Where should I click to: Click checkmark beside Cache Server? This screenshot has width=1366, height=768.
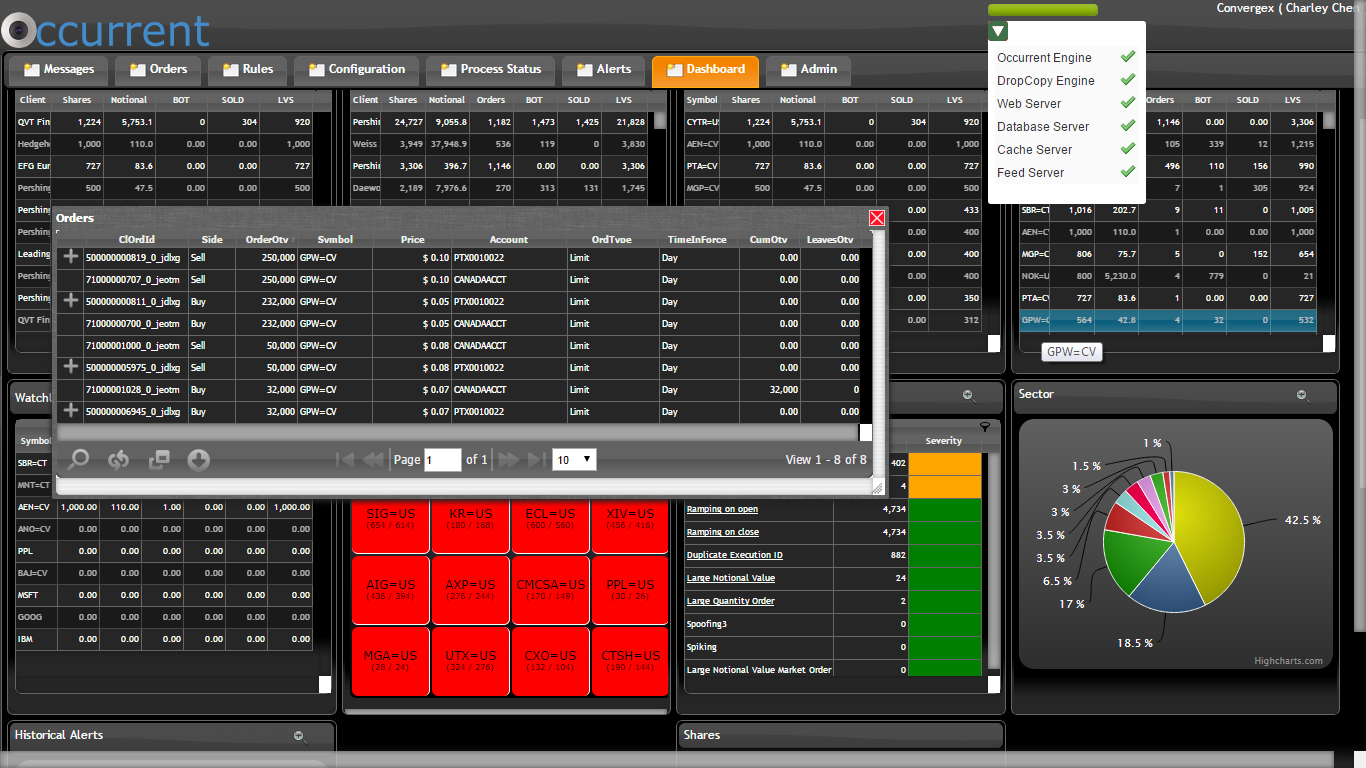pos(1128,149)
